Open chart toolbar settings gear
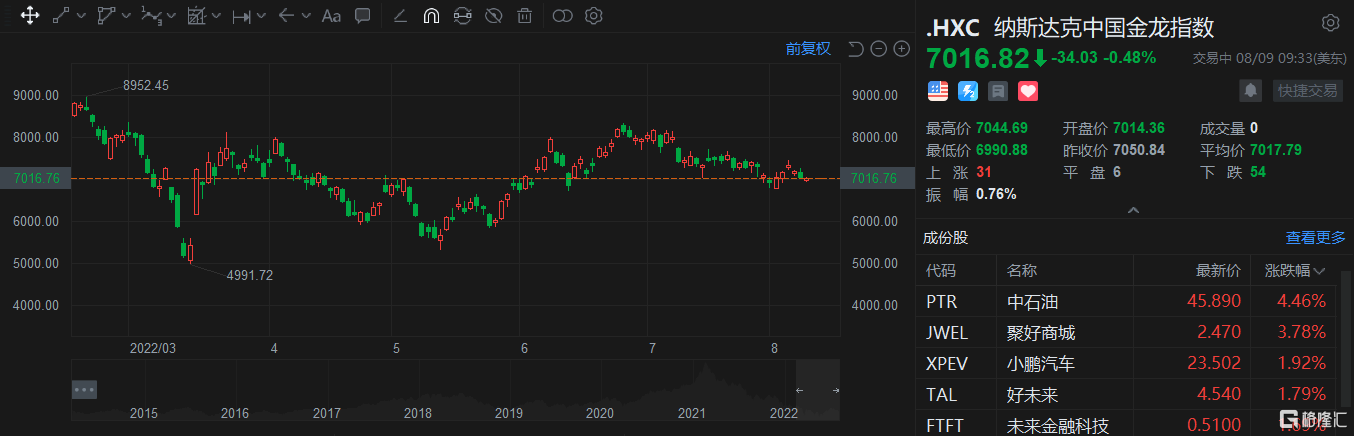This screenshot has height=436, width=1354. tap(594, 16)
